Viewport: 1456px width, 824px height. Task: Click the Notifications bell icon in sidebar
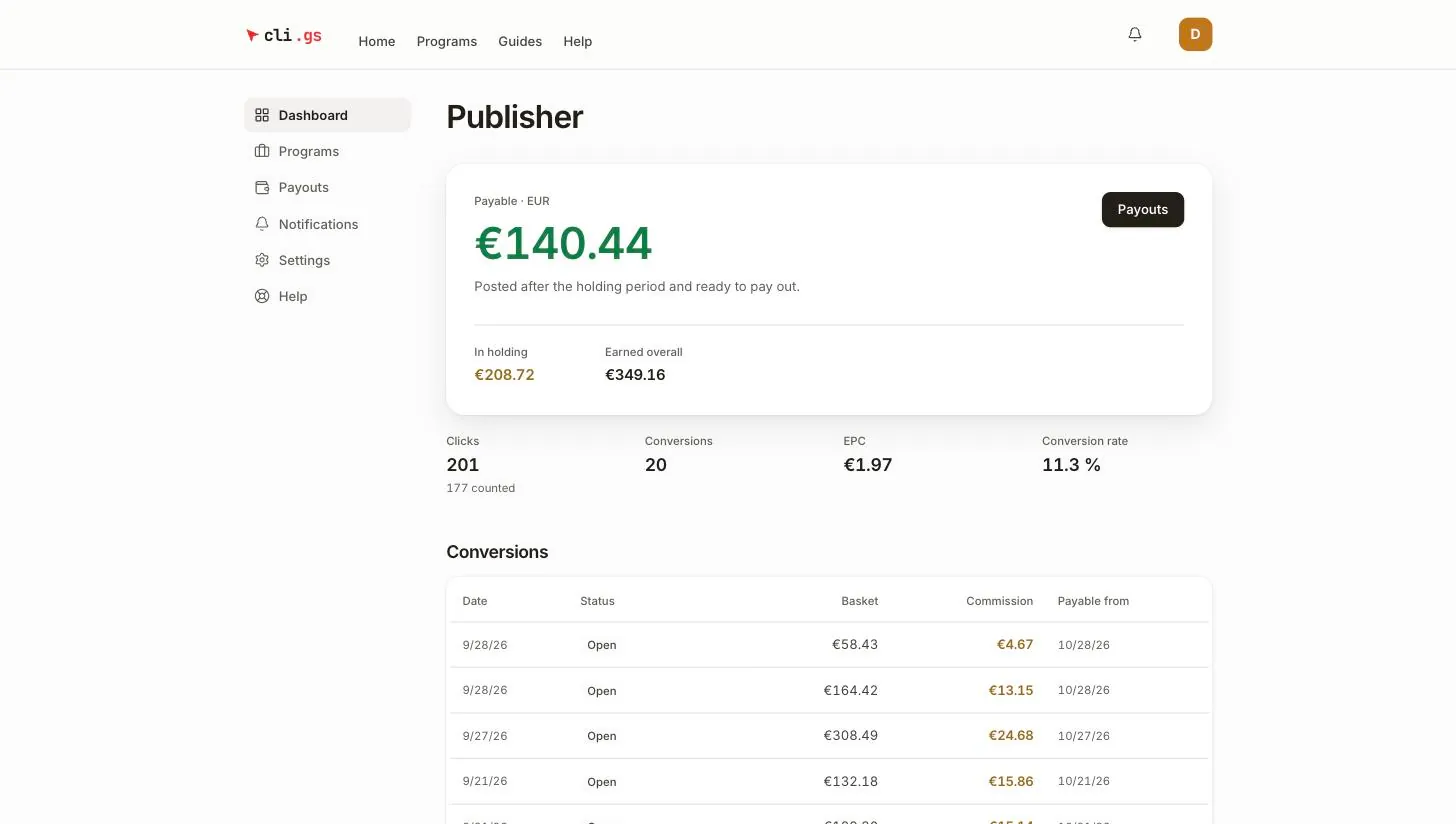262,224
